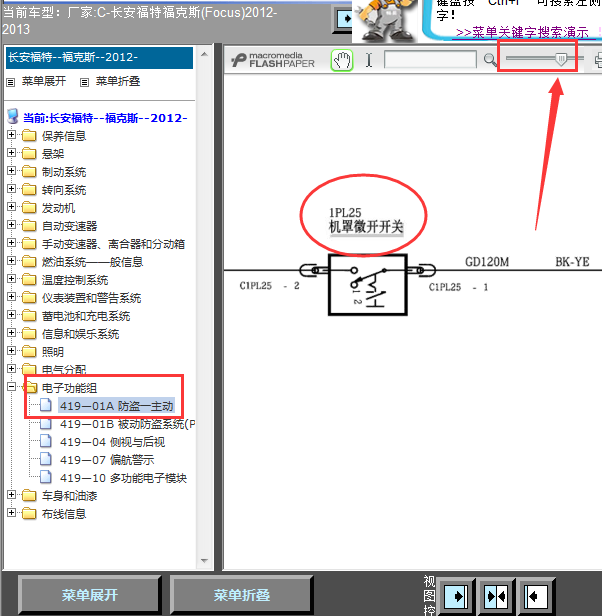The width and height of the screenshot is (602, 616).
Task: Click the zoom slider handle
Action: [561, 59]
